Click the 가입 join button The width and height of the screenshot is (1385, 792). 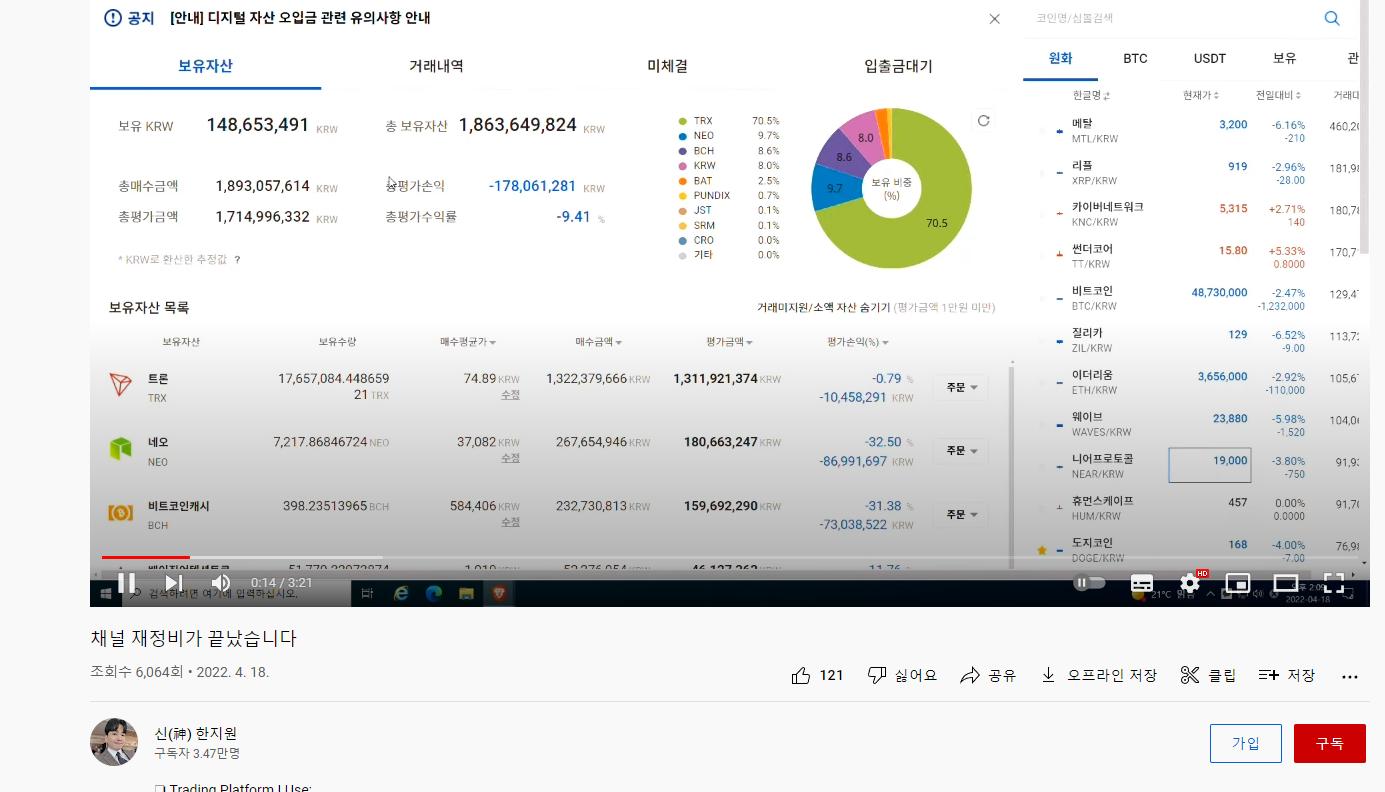(x=1245, y=743)
